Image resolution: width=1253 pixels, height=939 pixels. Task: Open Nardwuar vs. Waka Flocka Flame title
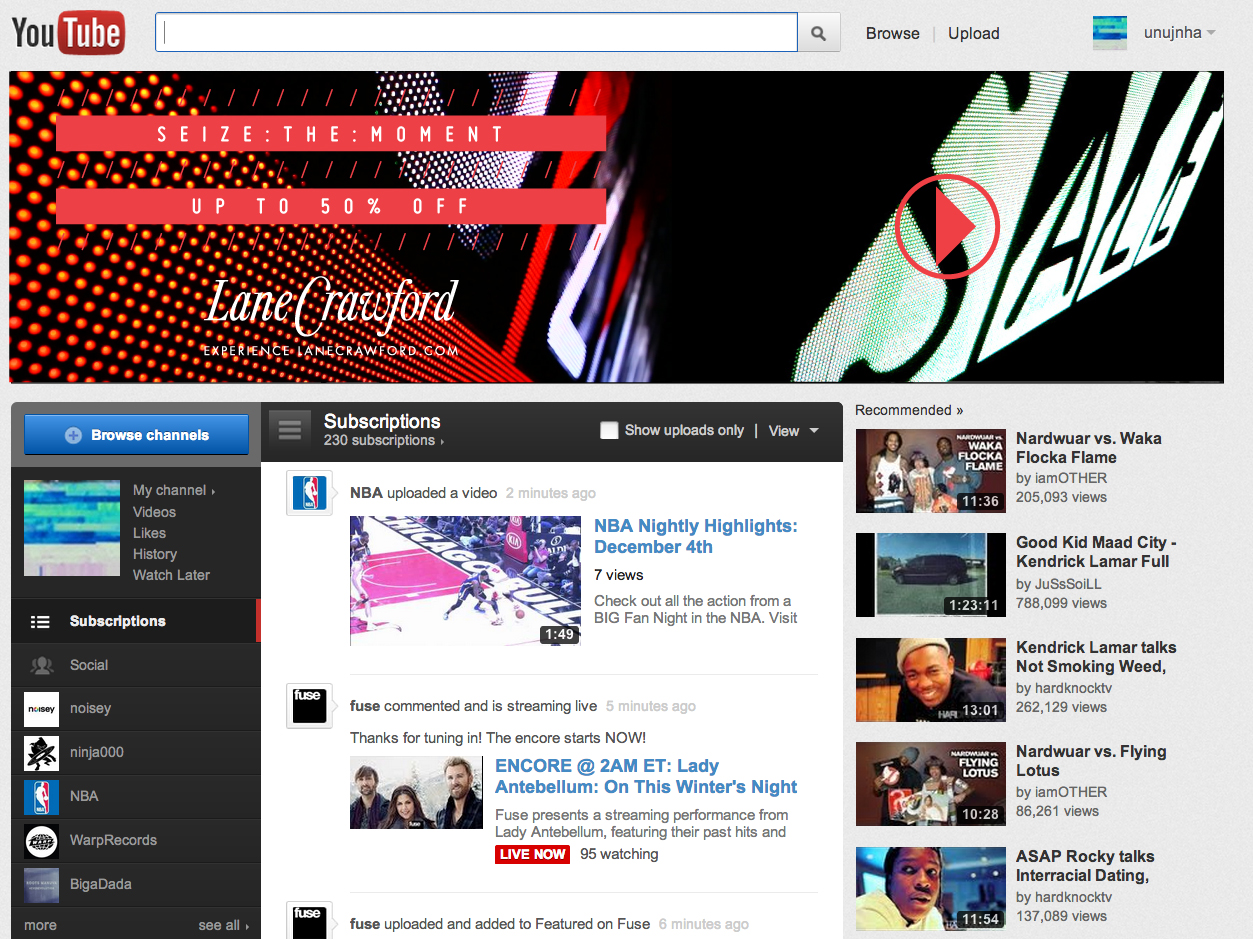click(x=1088, y=448)
